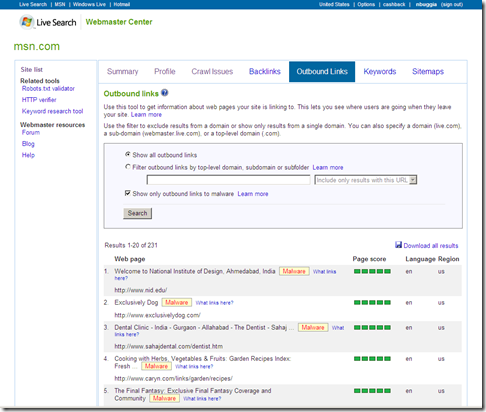Open the Include only results dropdown

(x=366, y=180)
